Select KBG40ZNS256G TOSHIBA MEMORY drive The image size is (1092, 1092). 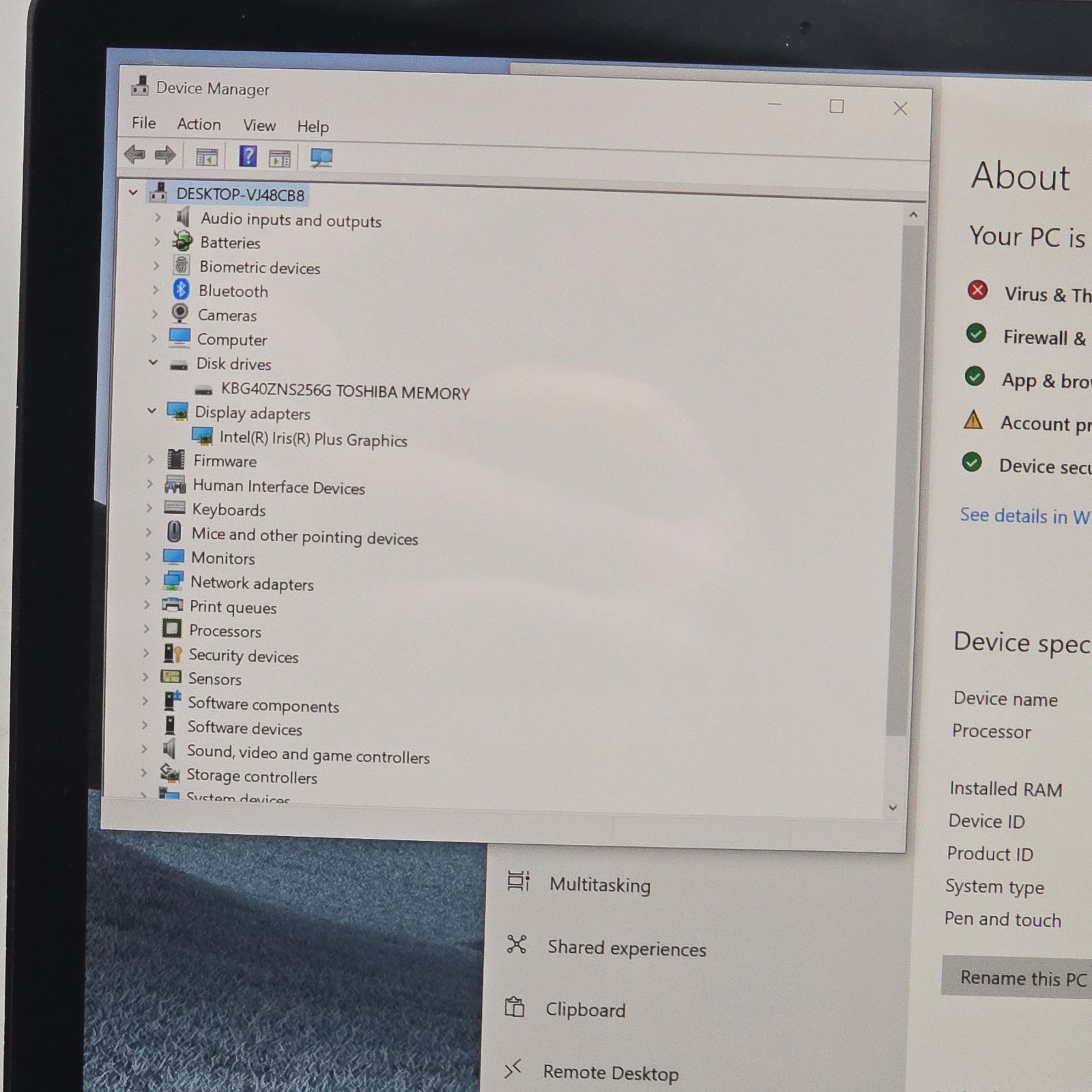tap(345, 392)
